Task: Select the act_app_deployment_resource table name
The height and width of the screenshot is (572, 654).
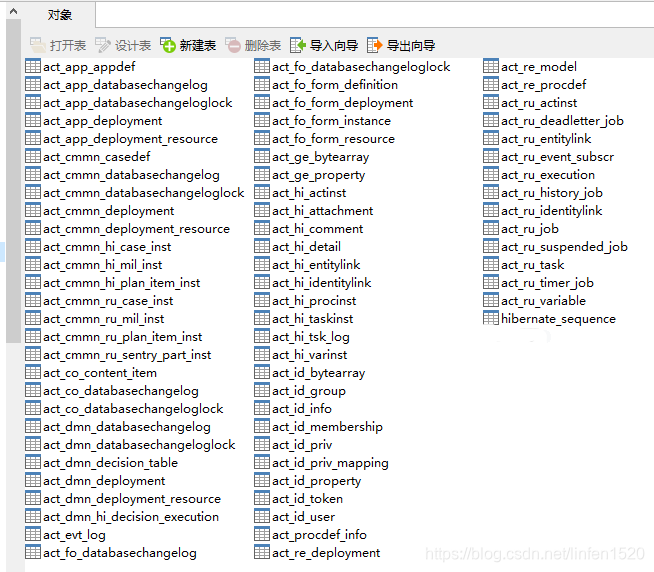Action: (131, 139)
